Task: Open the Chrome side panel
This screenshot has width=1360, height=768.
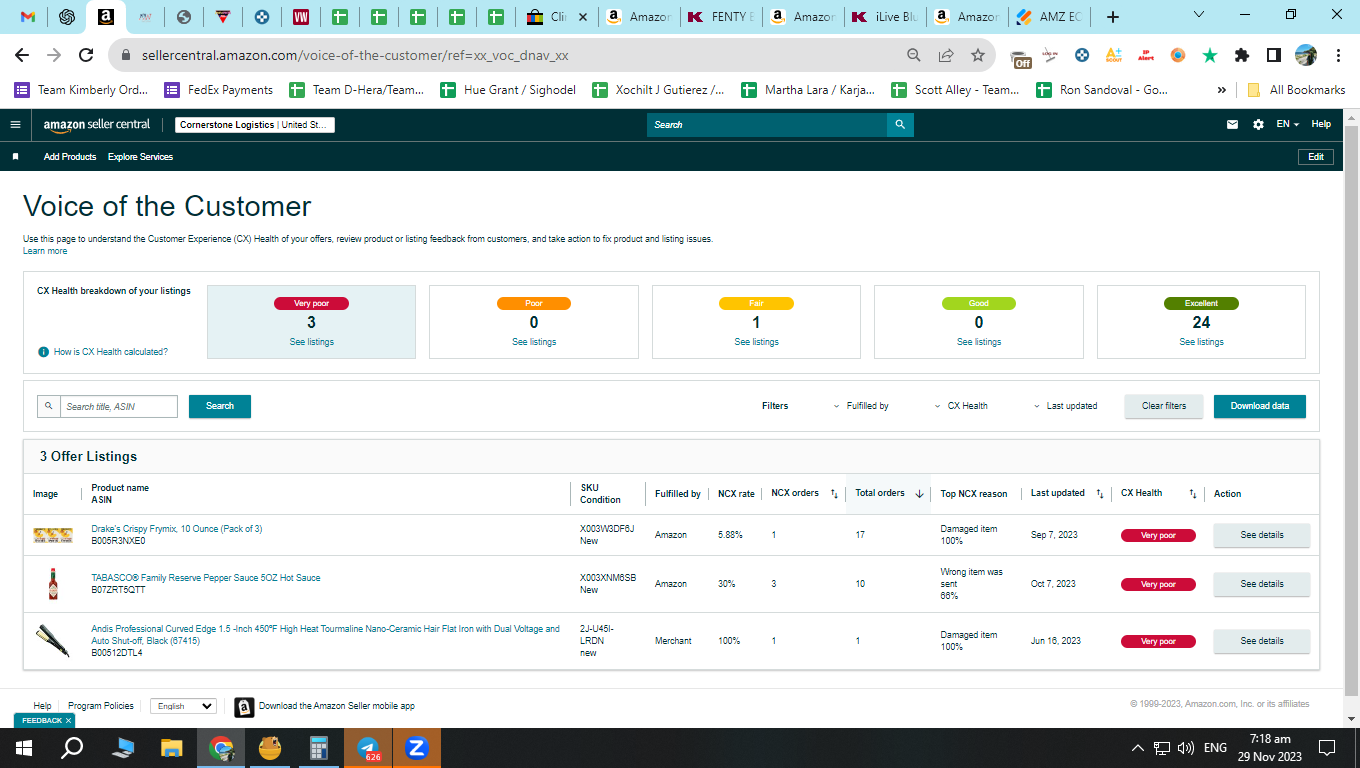Action: tap(1274, 55)
